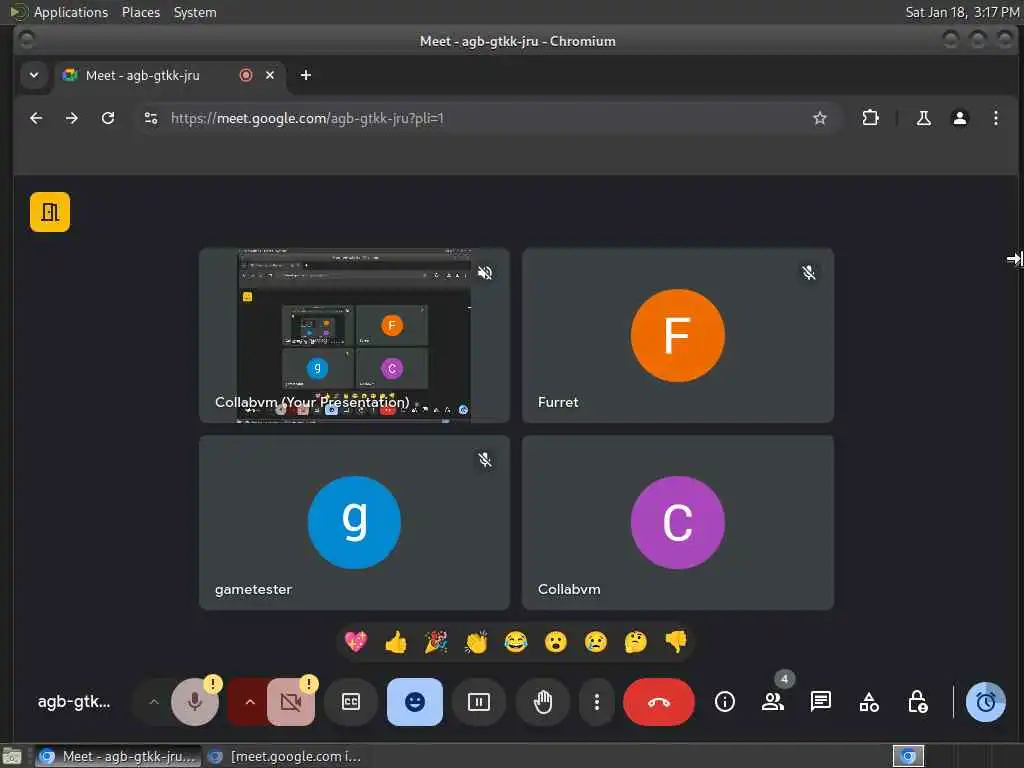Go forward in the browser
The width and height of the screenshot is (1024, 768).
coord(72,118)
